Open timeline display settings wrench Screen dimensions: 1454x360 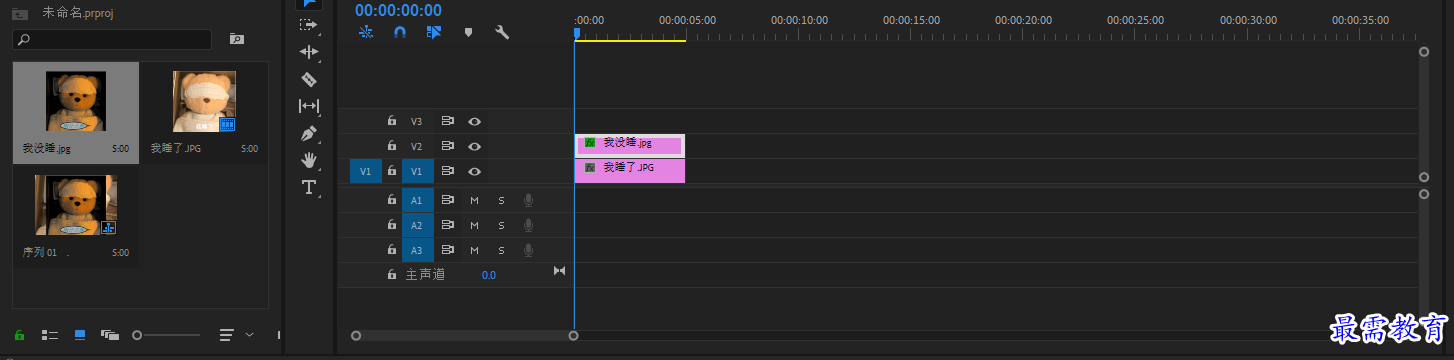(x=502, y=32)
